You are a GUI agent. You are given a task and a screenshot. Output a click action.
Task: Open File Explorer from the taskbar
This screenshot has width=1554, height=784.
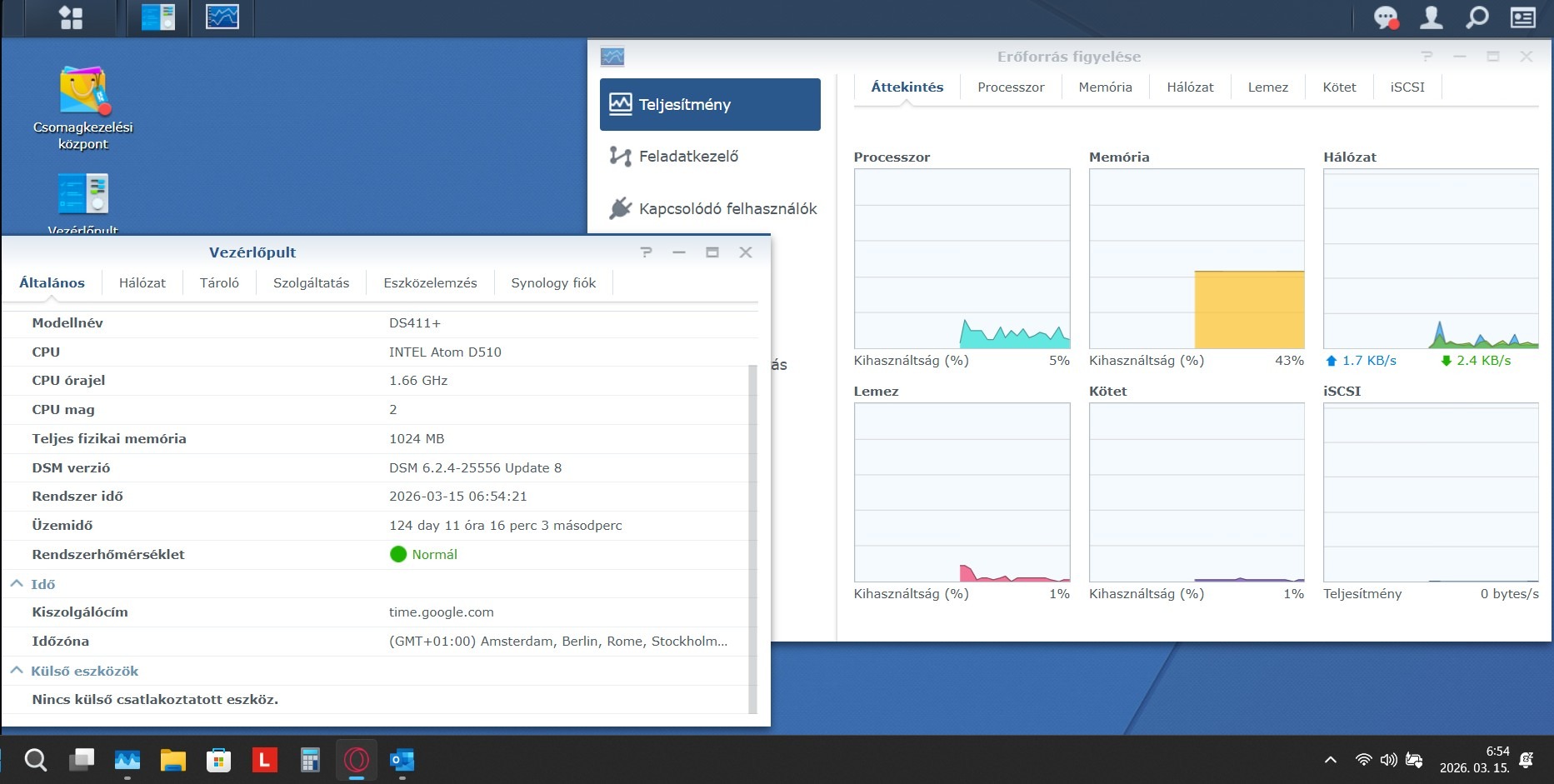[x=173, y=760]
